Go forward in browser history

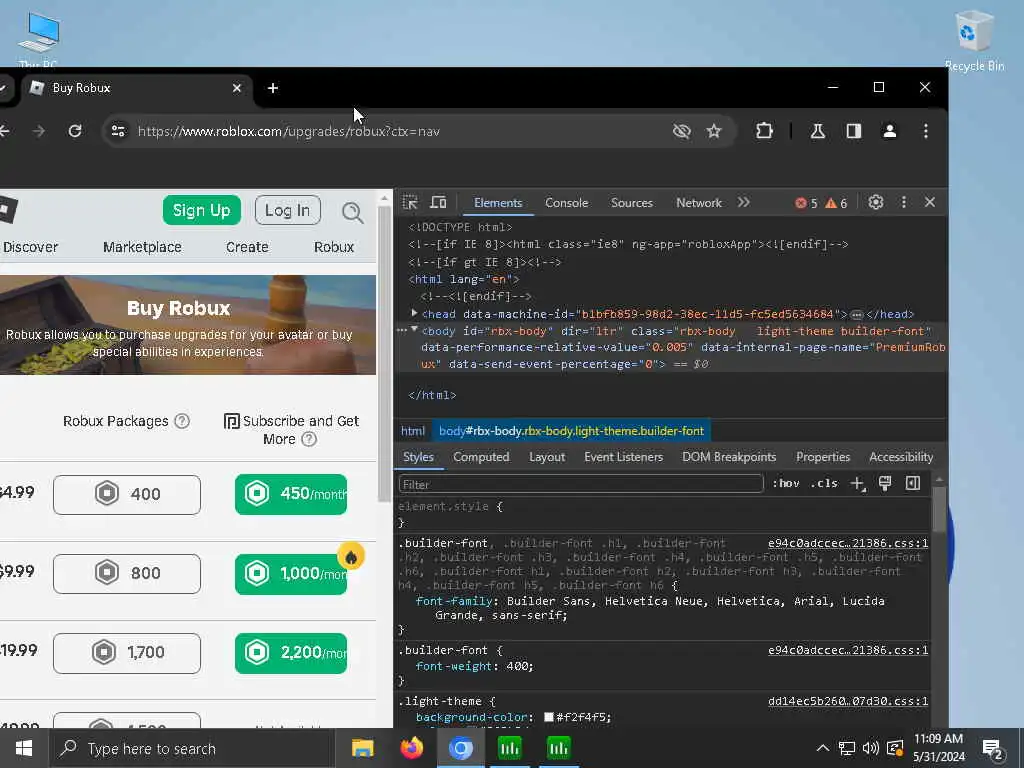click(39, 131)
